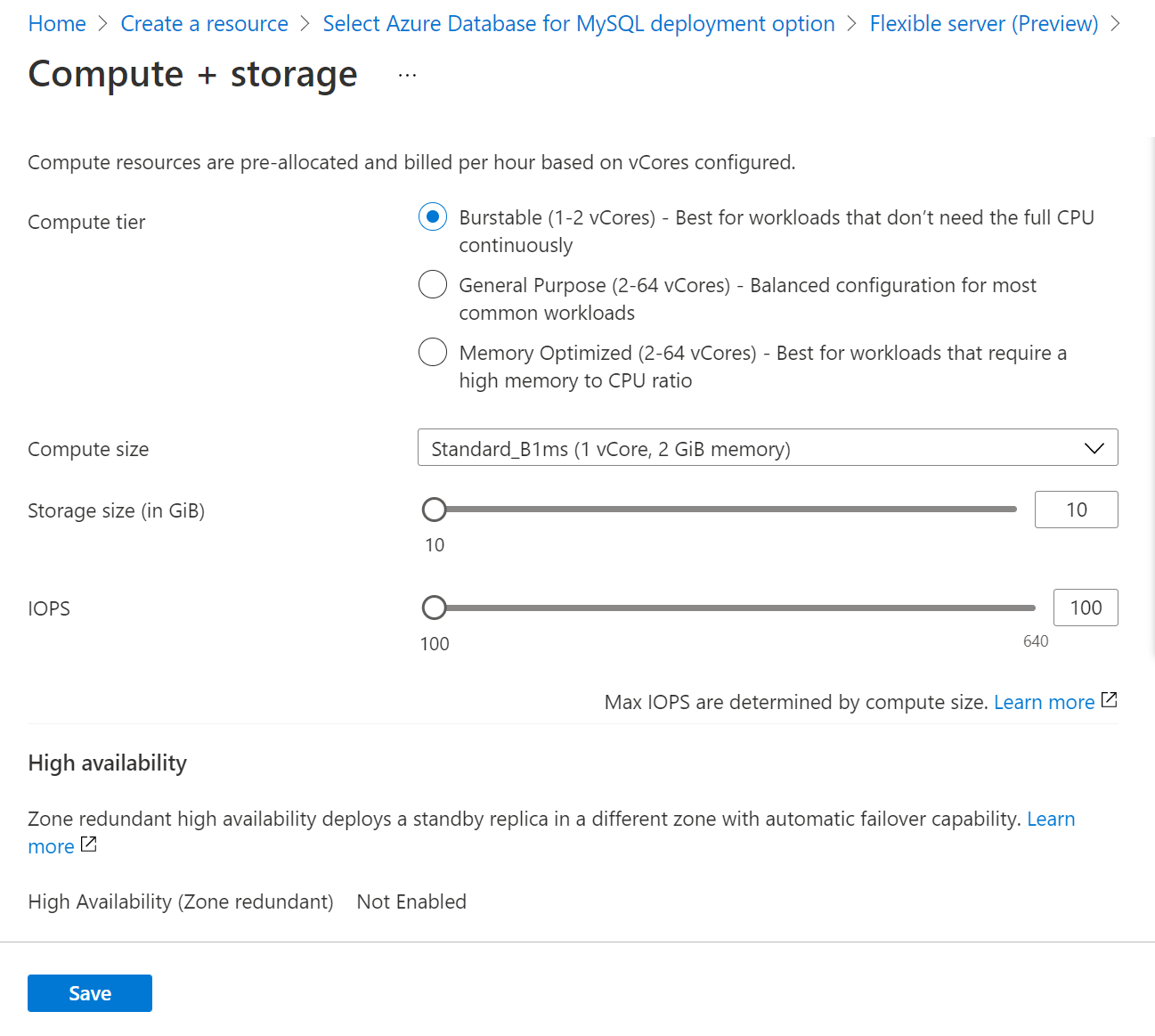
Task: Open Learn more about Max IOPS
Action: pyautogui.click(x=1044, y=702)
